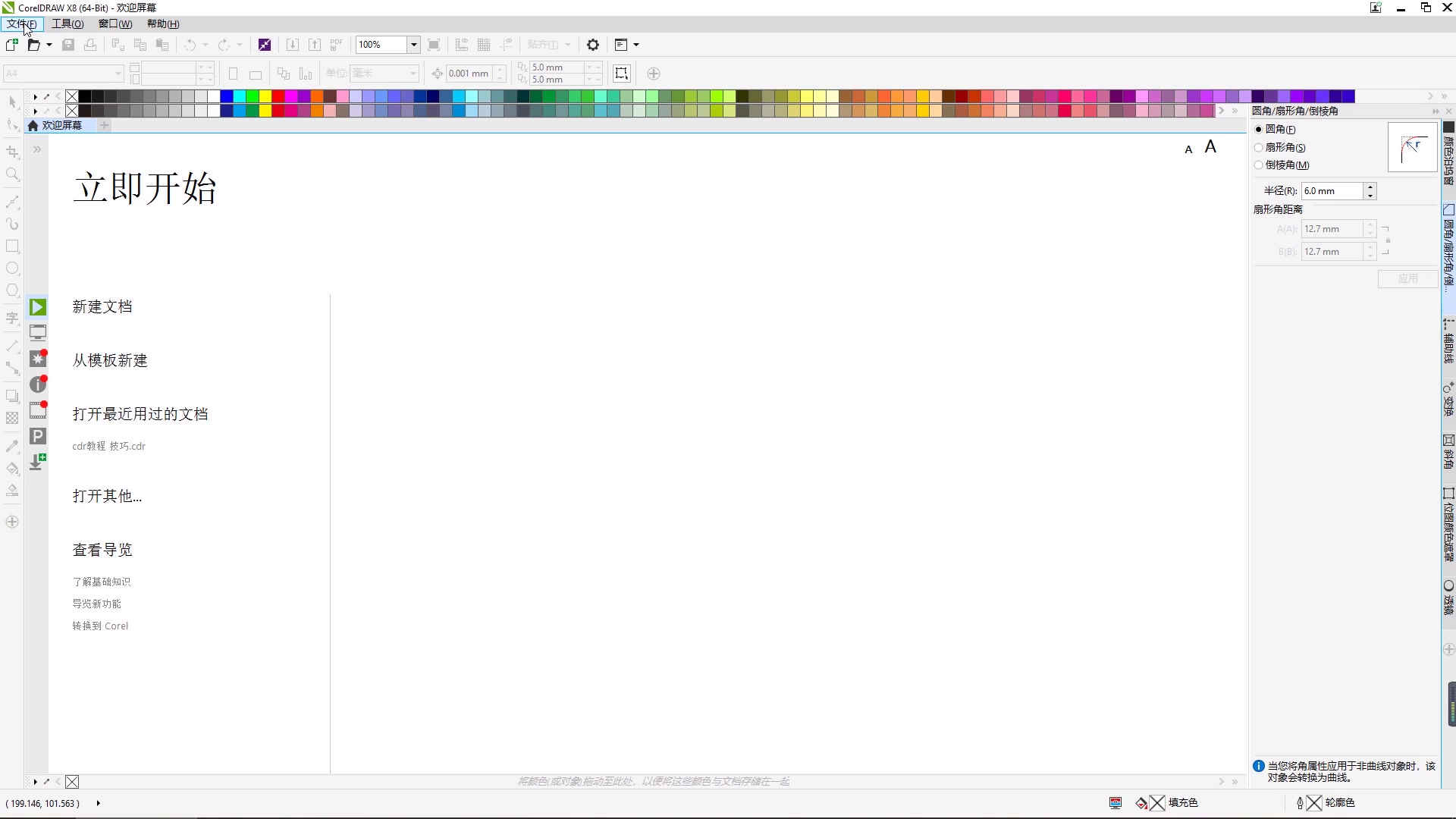The height and width of the screenshot is (819, 1456).
Task: Open the A4 page size dropdown
Action: [x=118, y=74]
